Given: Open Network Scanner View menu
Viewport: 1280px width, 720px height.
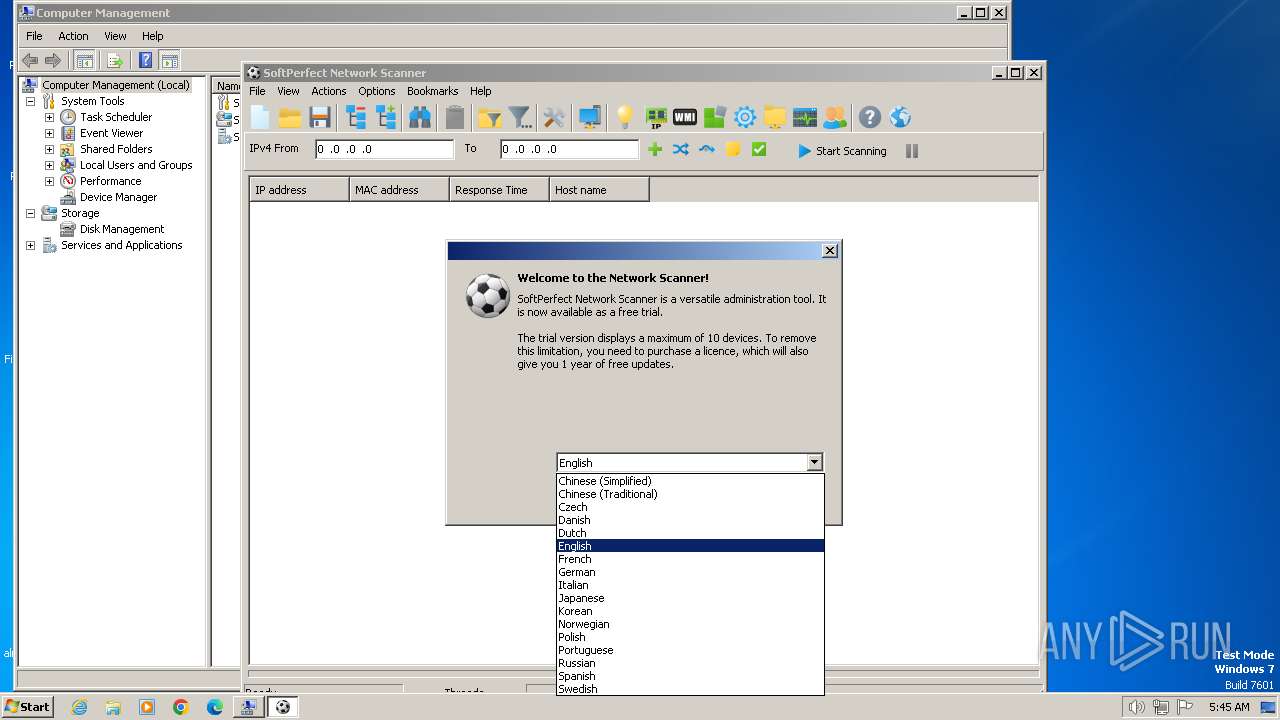Looking at the screenshot, I should (288, 91).
